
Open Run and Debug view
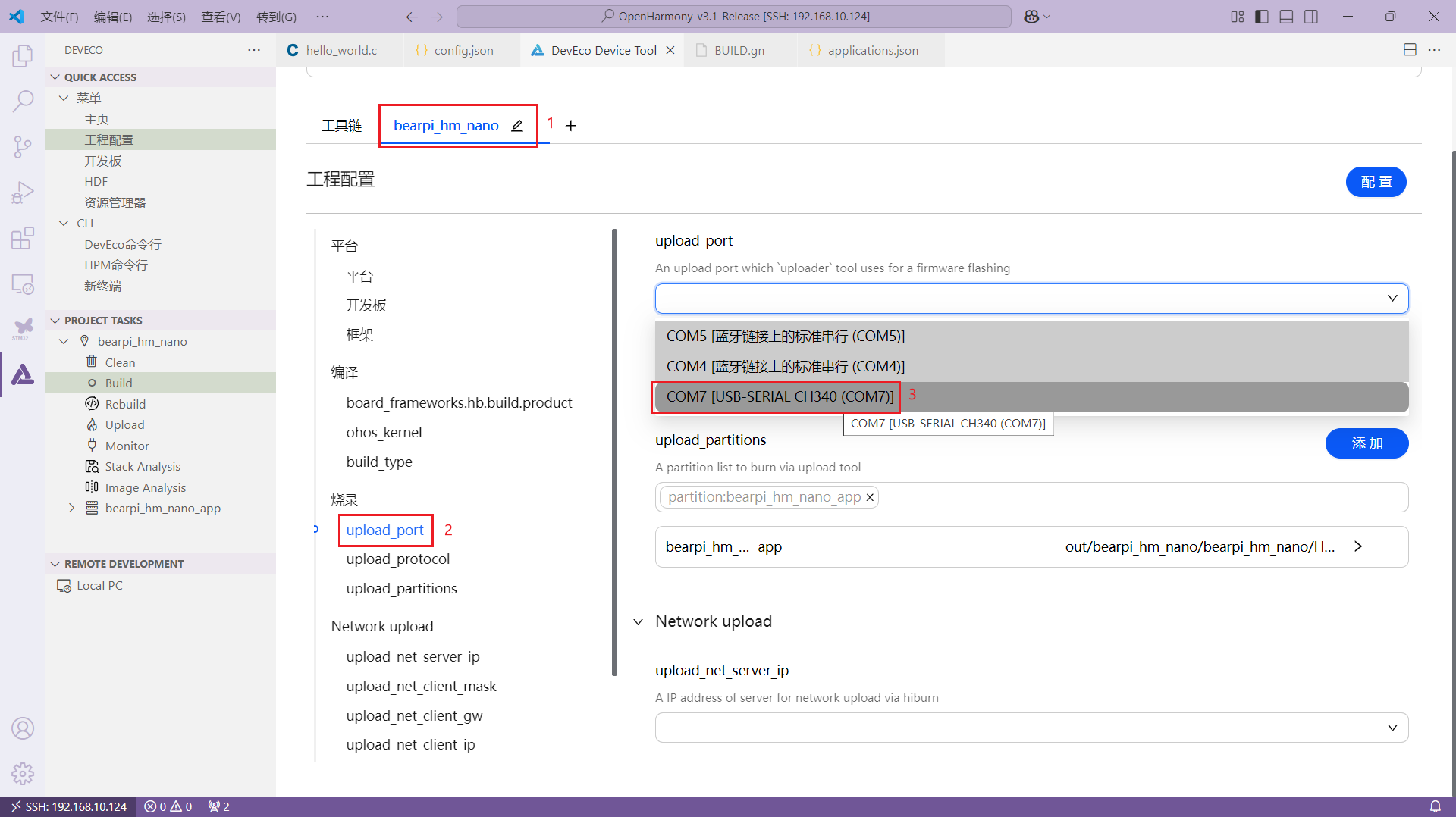click(x=23, y=193)
